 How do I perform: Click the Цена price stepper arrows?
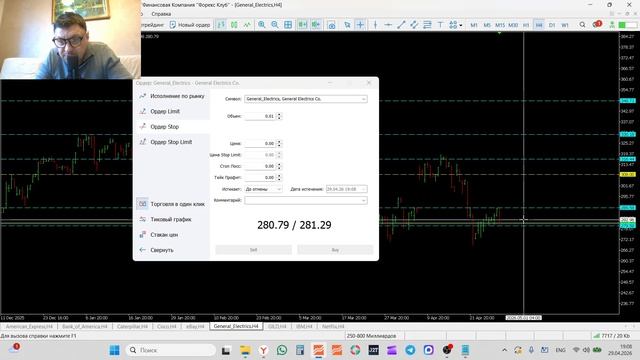click(279, 144)
